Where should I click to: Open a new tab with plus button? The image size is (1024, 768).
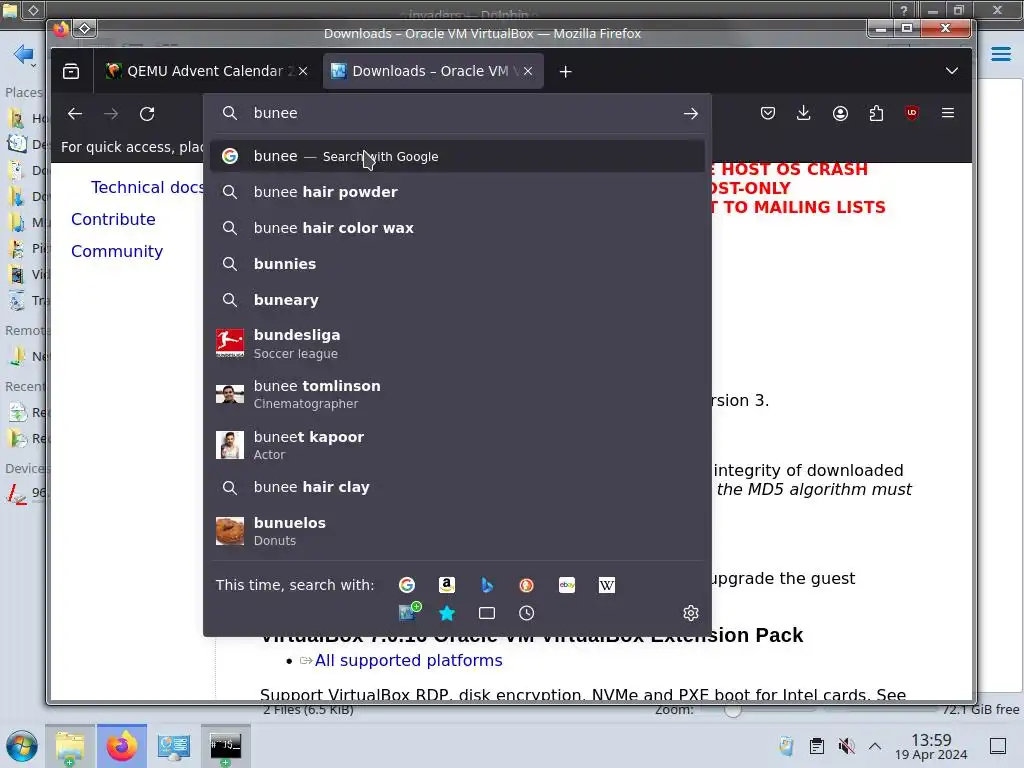click(566, 71)
